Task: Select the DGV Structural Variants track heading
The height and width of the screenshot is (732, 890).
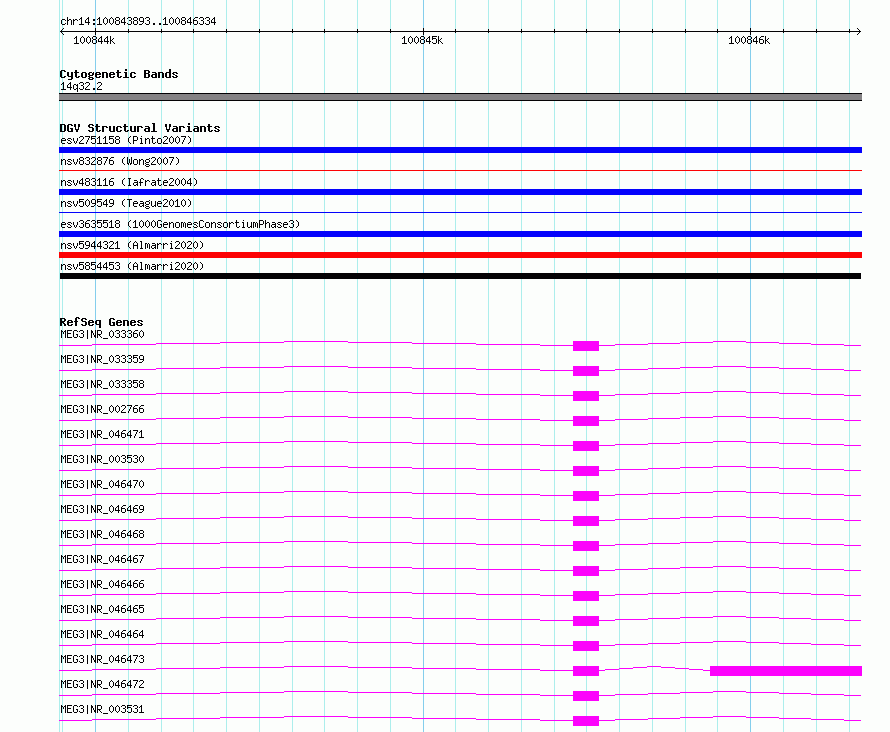Action: 140,128
